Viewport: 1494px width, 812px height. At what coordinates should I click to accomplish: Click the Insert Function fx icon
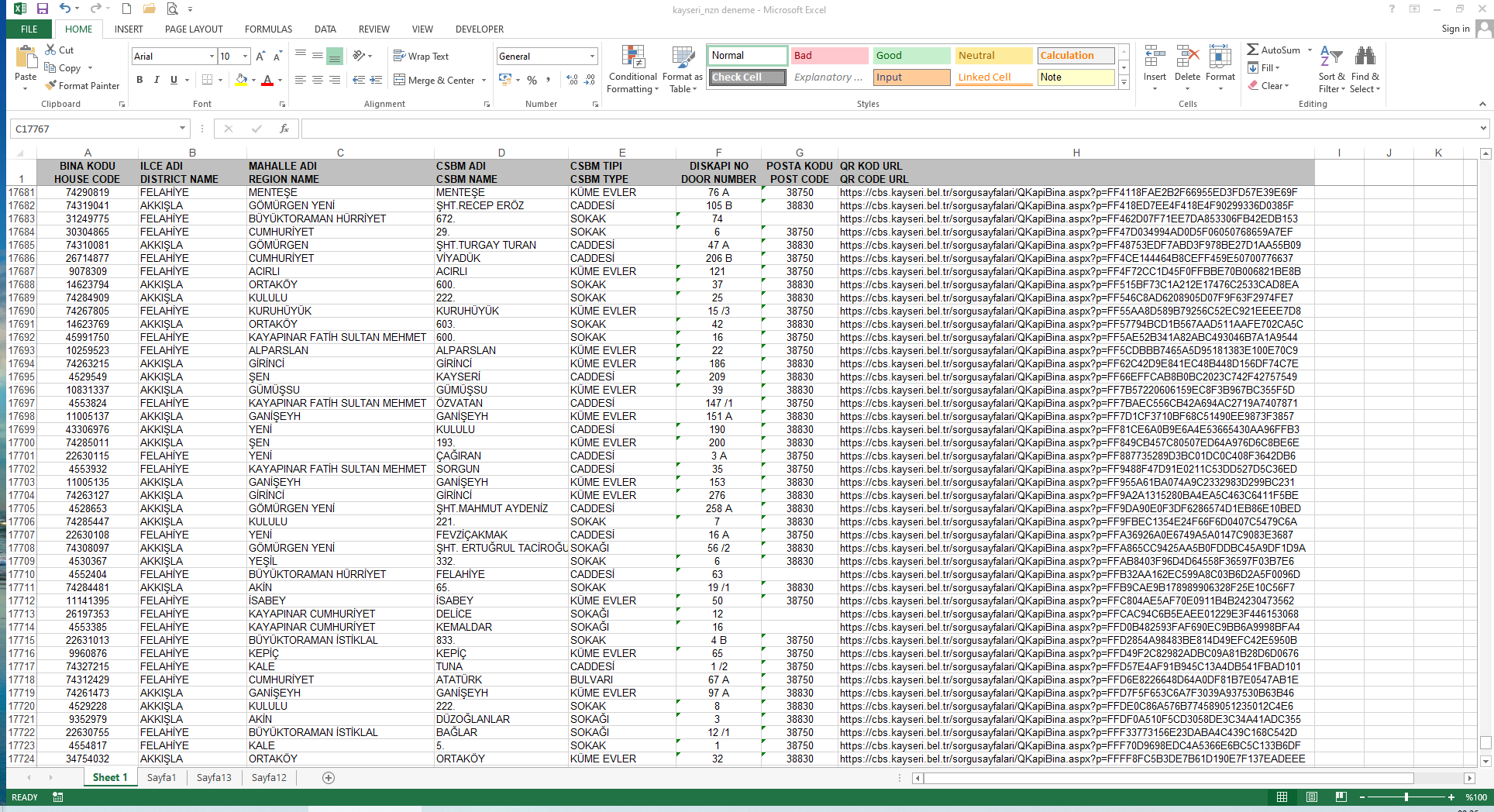[284, 129]
